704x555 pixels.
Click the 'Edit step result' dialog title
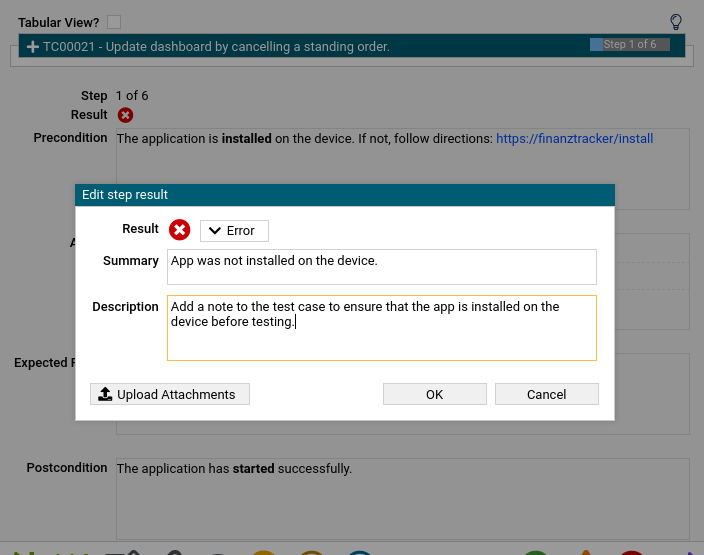[125, 195]
